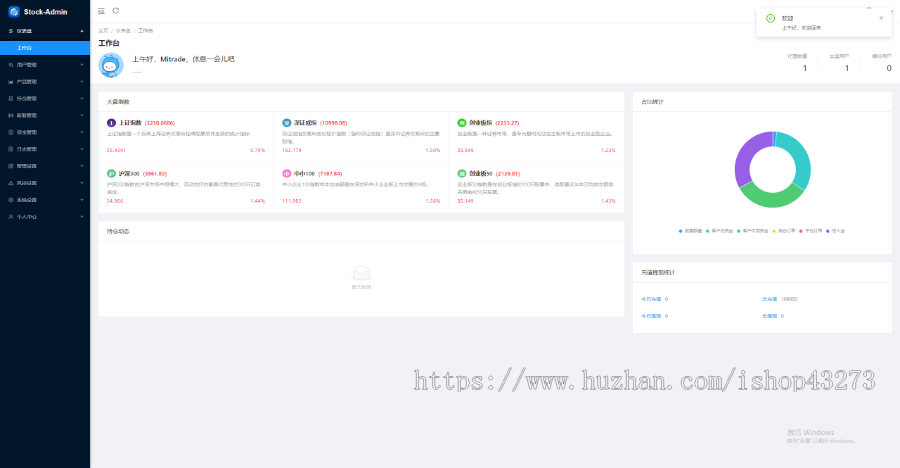Click the 沪深300 percentage 1.44%
Screen dimensions: 900x468
click(258, 201)
